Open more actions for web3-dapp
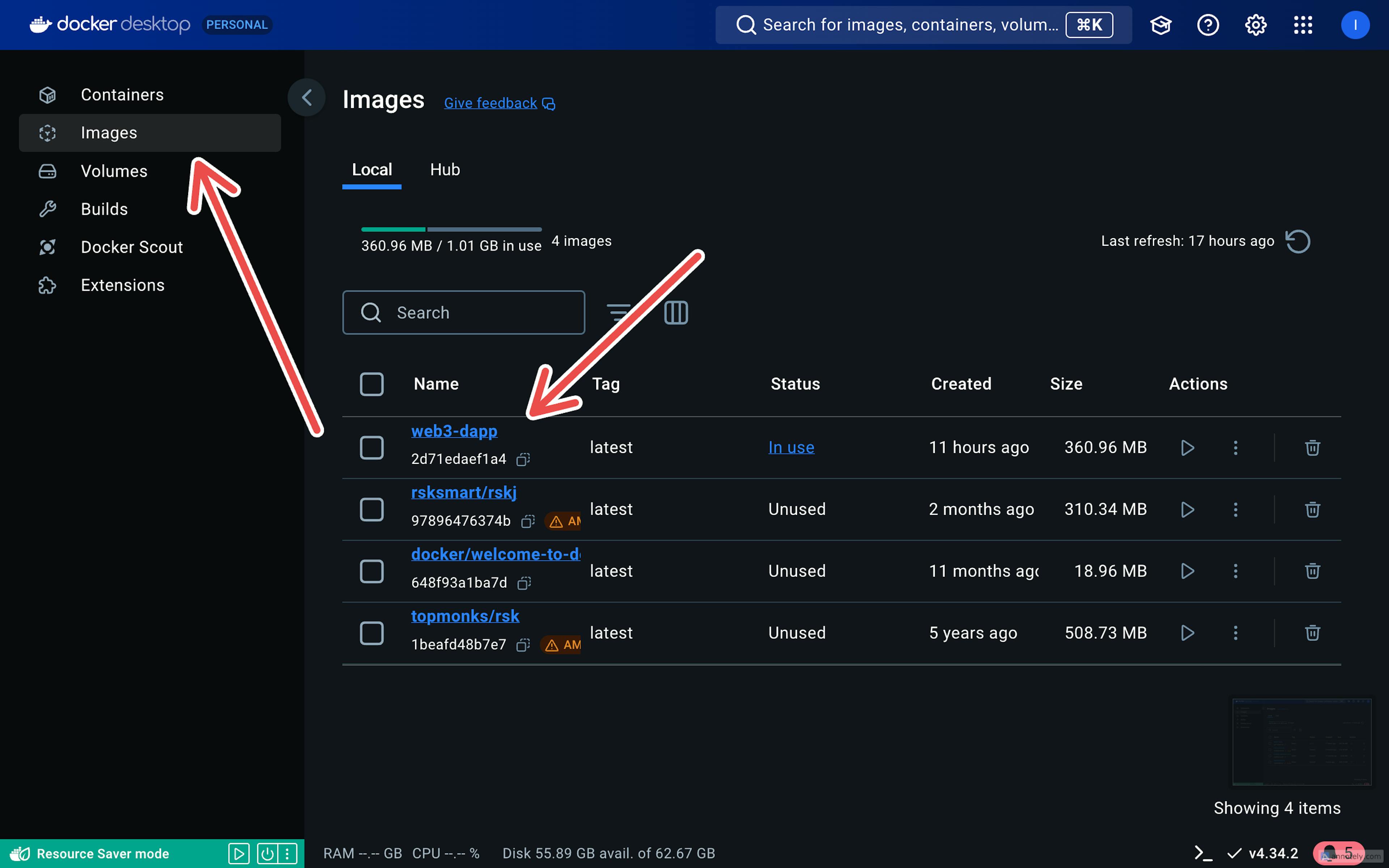 1236,448
